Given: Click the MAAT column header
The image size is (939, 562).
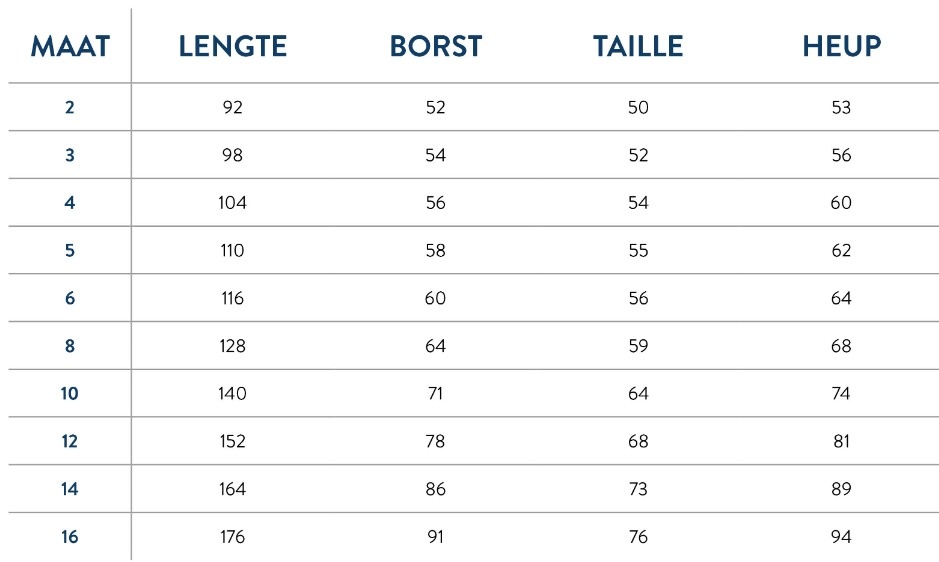Looking at the screenshot, I should 69,46.
